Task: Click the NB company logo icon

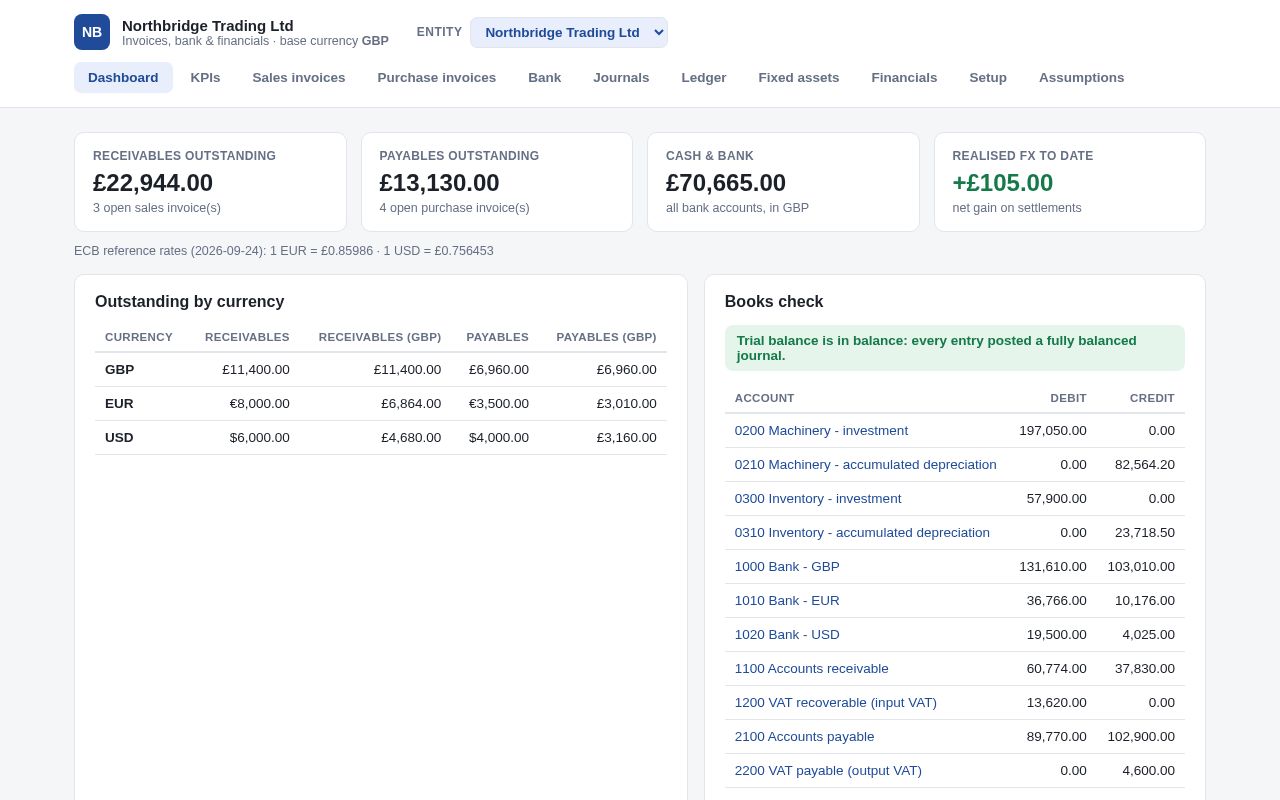Action: click(x=92, y=32)
